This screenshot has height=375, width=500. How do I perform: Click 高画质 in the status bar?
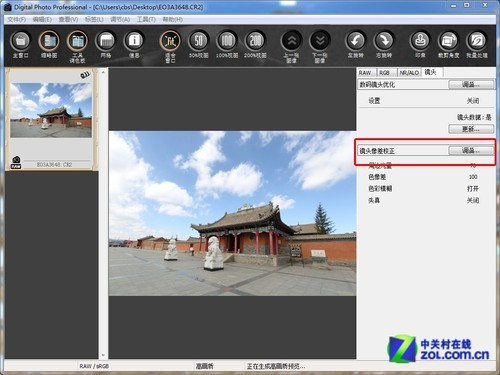tap(204, 366)
